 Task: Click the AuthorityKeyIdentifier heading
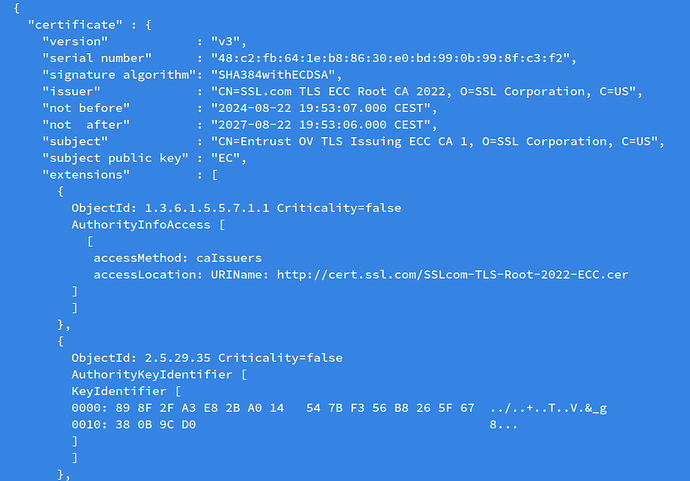[152, 375]
